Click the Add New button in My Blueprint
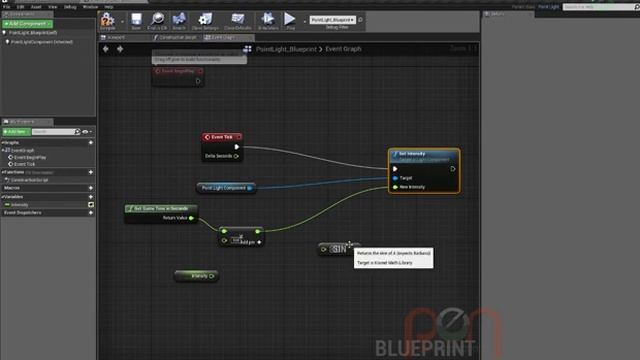Image resolution: width=640 pixels, height=360 pixels. [x=16, y=132]
